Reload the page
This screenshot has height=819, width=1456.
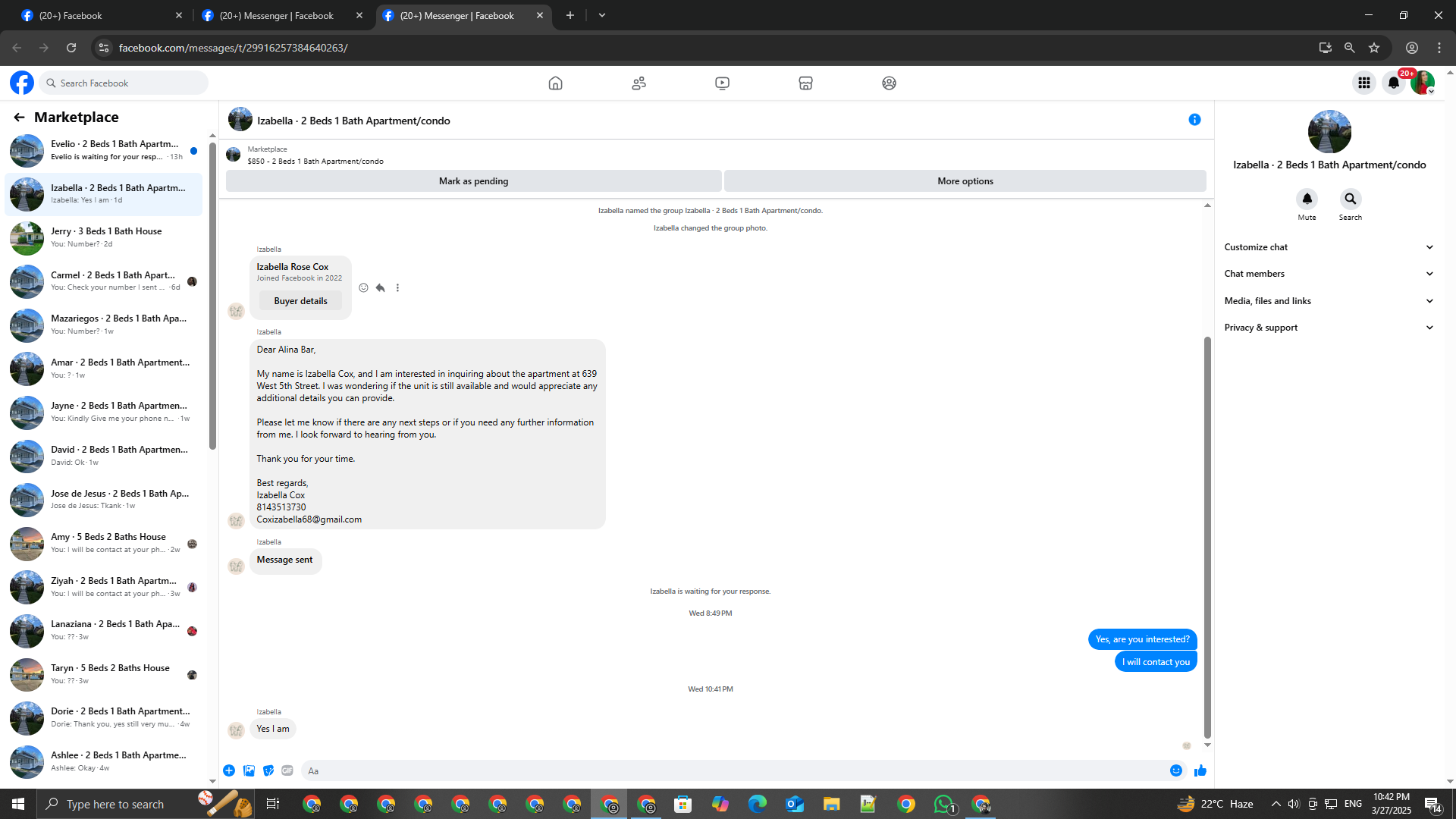(x=71, y=48)
